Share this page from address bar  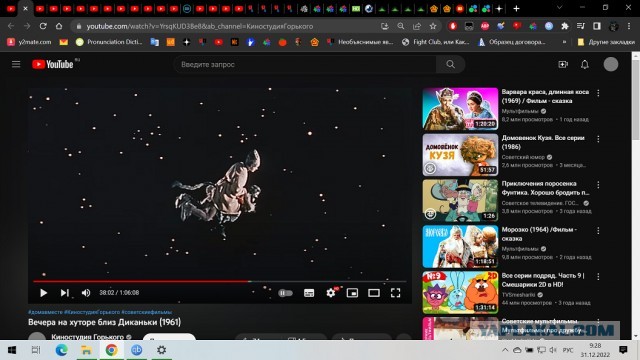417,26
